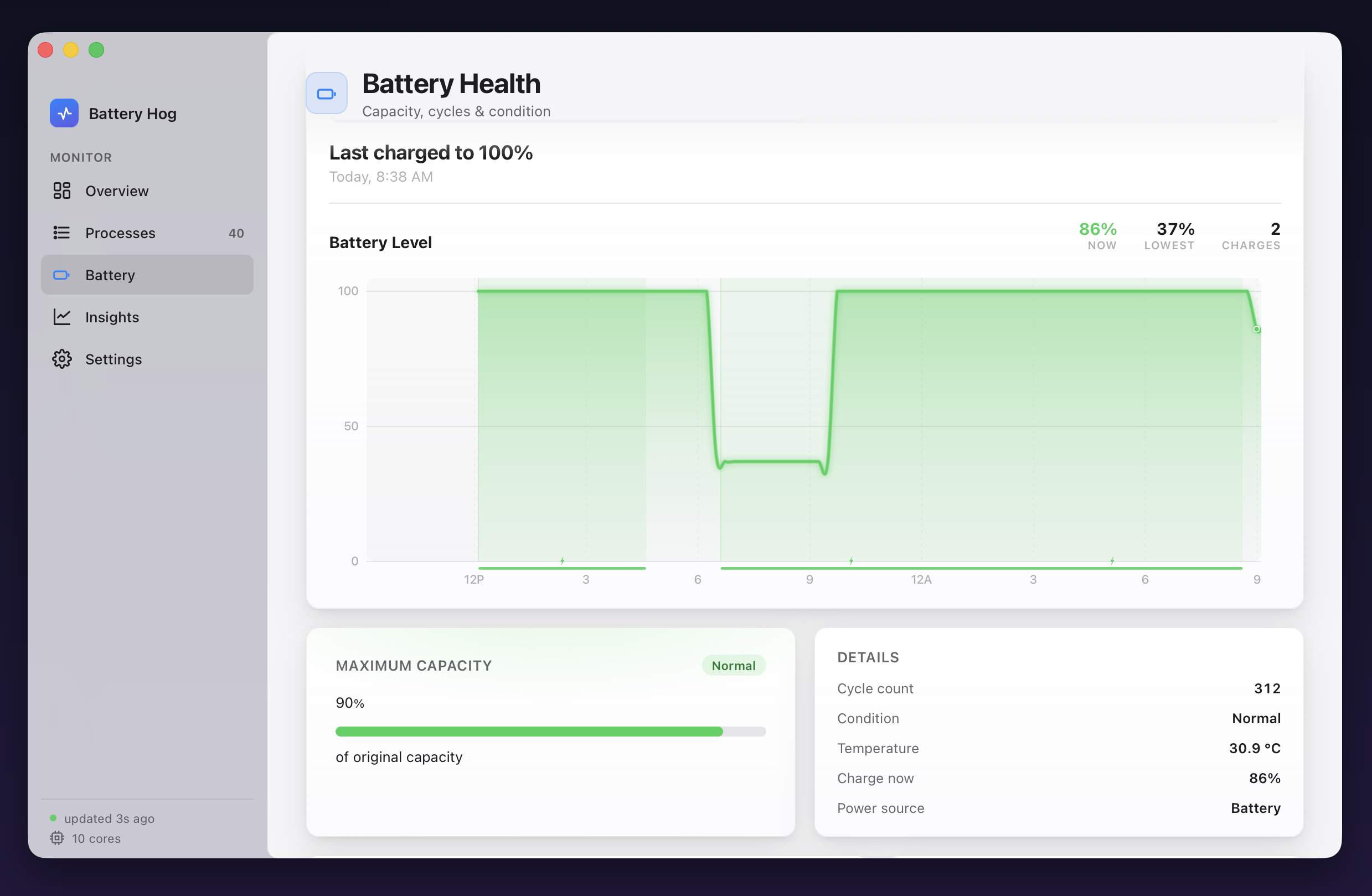The height and width of the screenshot is (896, 1372).
Task: Click the Power source value Battery
Action: (x=1256, y=809)
